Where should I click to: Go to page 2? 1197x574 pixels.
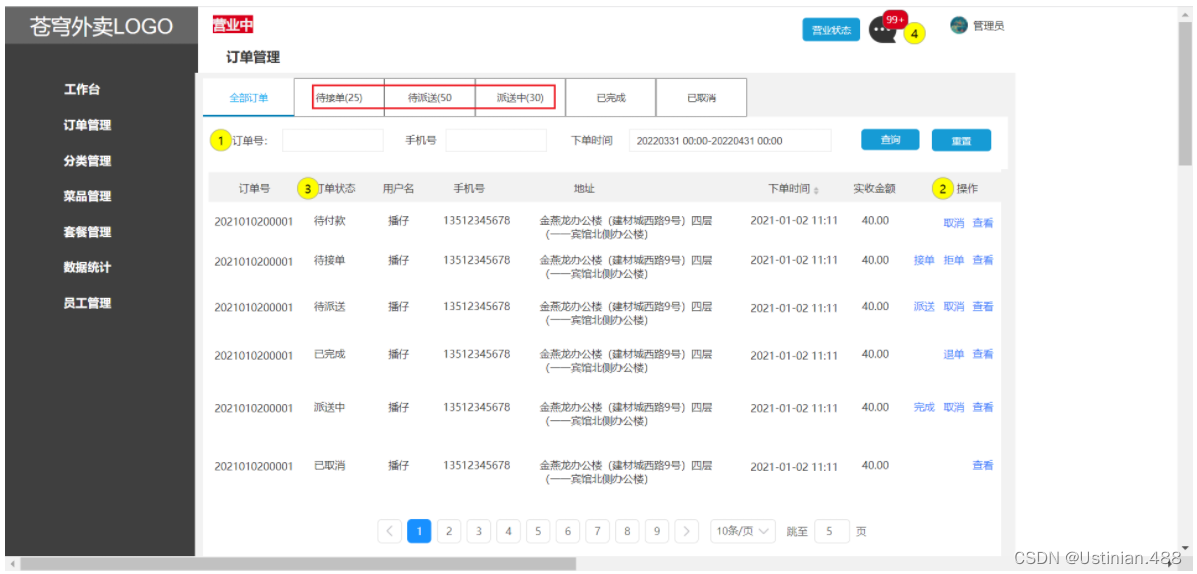pos(449,531)
